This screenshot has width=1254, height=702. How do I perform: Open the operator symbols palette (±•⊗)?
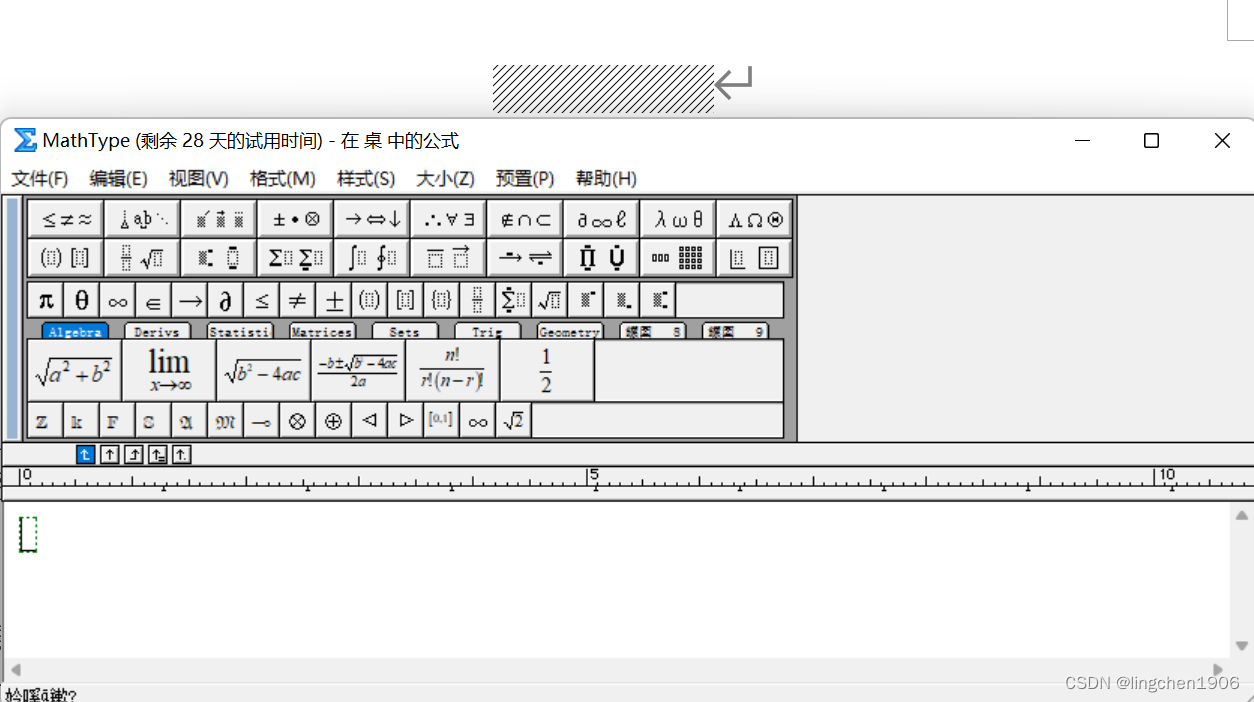point(296,219)
